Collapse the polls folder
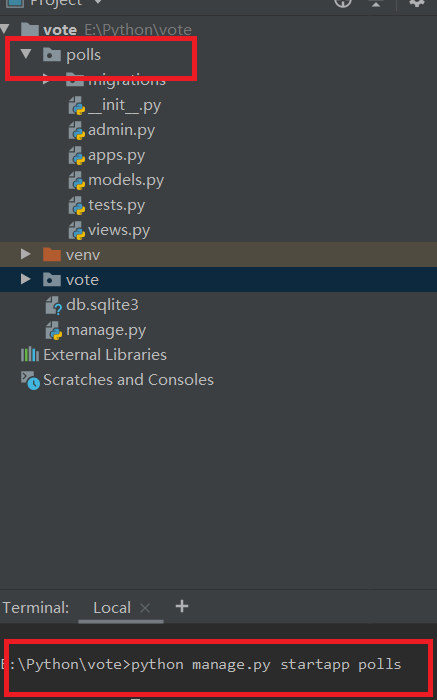 coord(26,54)
